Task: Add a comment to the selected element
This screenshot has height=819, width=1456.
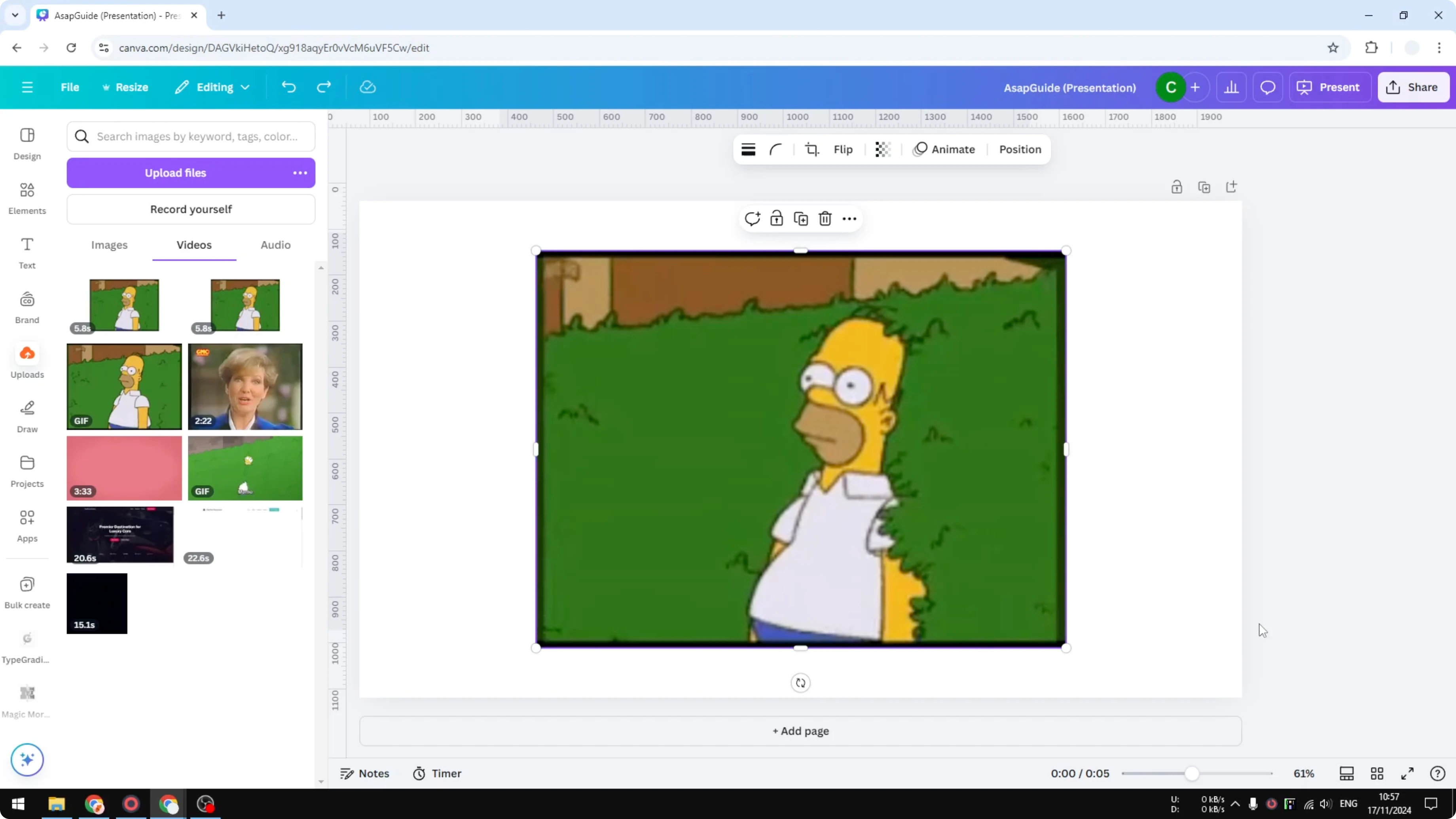Action: coord(752,218)
